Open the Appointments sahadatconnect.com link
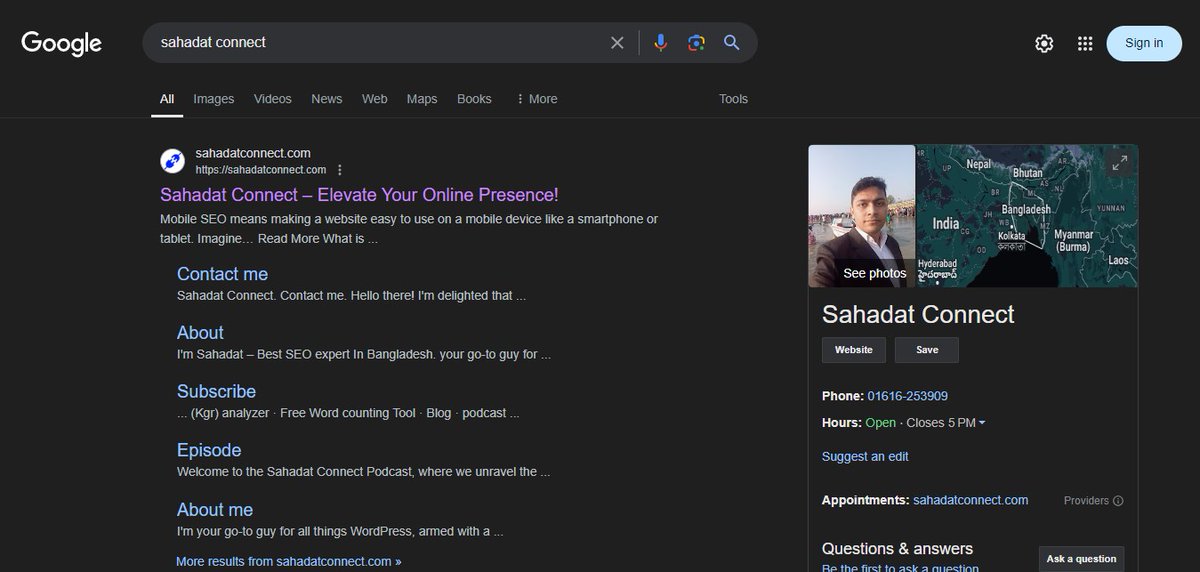 point(970,500)
